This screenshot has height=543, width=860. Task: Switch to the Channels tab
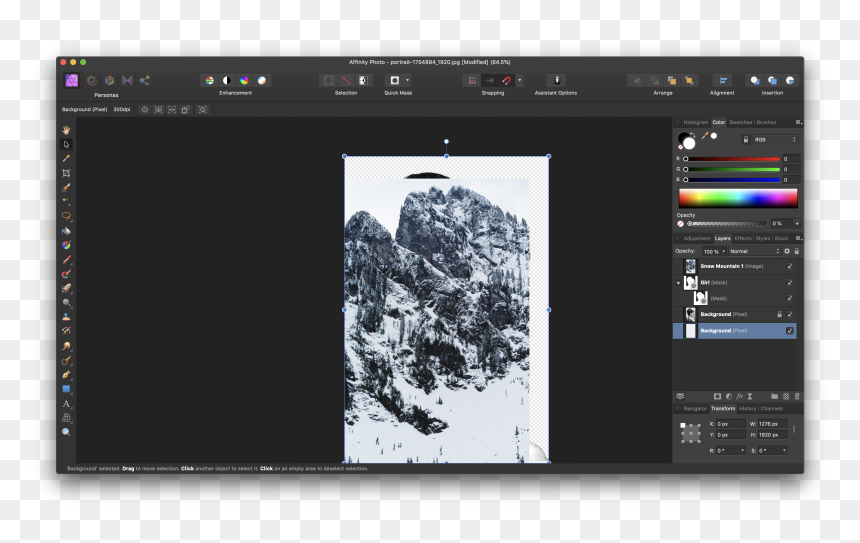772,409
